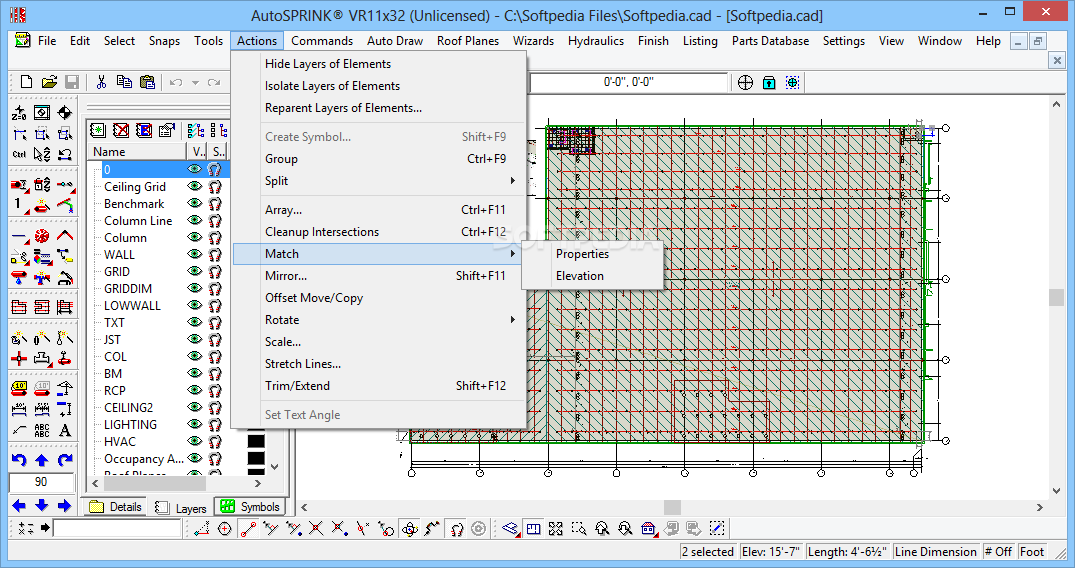Click the blue right arrow nudge button
This screenshot has width=1075, height=568.
coord(65,506)
